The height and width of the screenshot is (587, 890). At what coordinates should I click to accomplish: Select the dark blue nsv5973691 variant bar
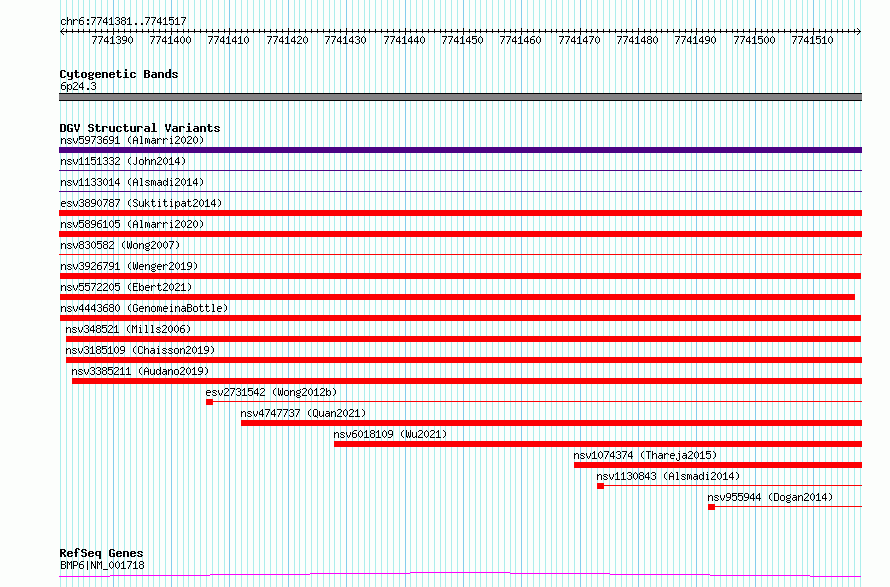click(x=460, y=150)
